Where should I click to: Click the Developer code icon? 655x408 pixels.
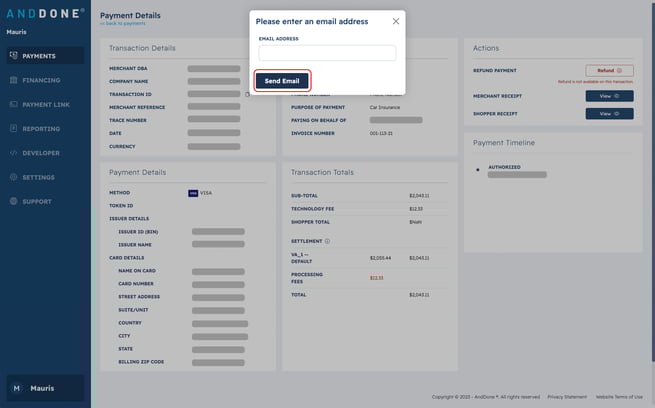[13, 153]
